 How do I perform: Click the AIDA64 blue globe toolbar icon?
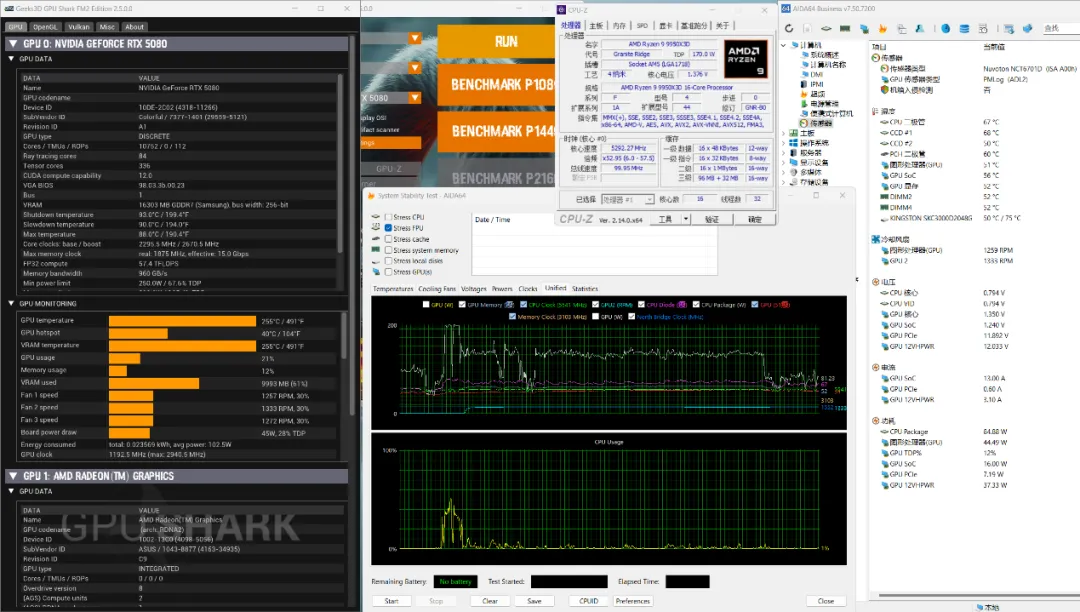click(946, 28)
